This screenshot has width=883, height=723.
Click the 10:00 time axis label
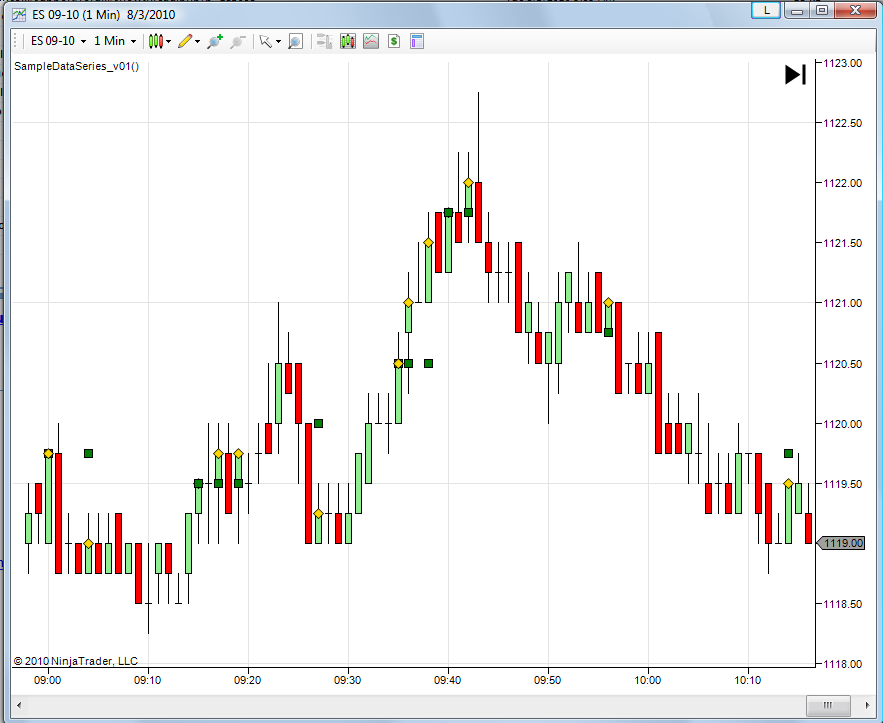648,680
